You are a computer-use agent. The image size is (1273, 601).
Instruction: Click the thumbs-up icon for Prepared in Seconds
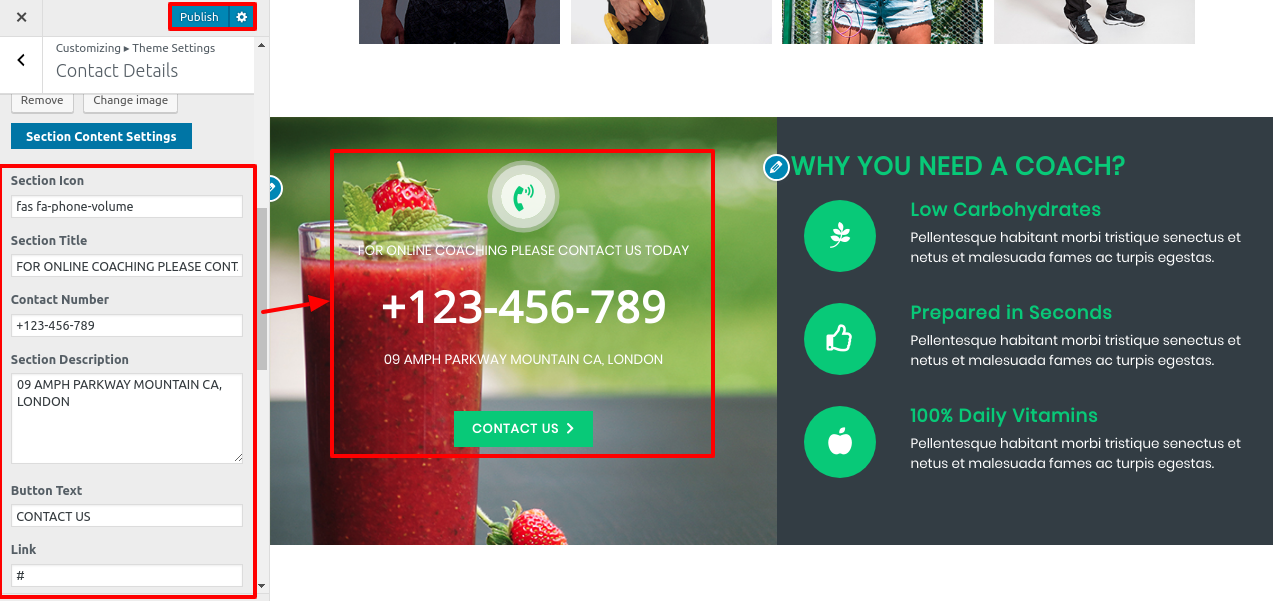tap(840, 339)
